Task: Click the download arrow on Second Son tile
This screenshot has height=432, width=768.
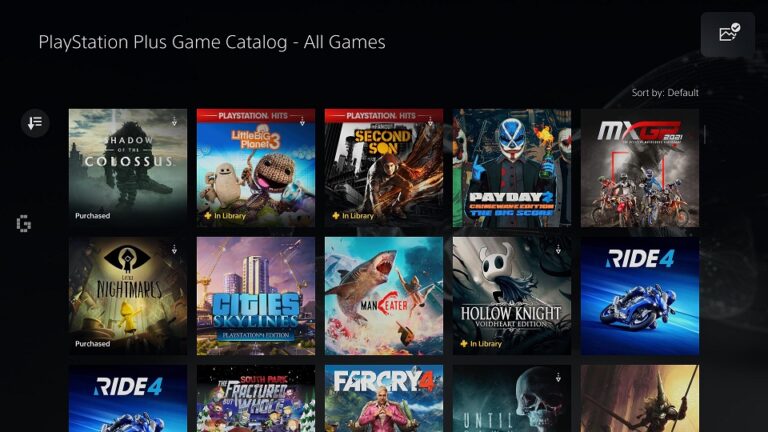Action: [x=431, y=121]
